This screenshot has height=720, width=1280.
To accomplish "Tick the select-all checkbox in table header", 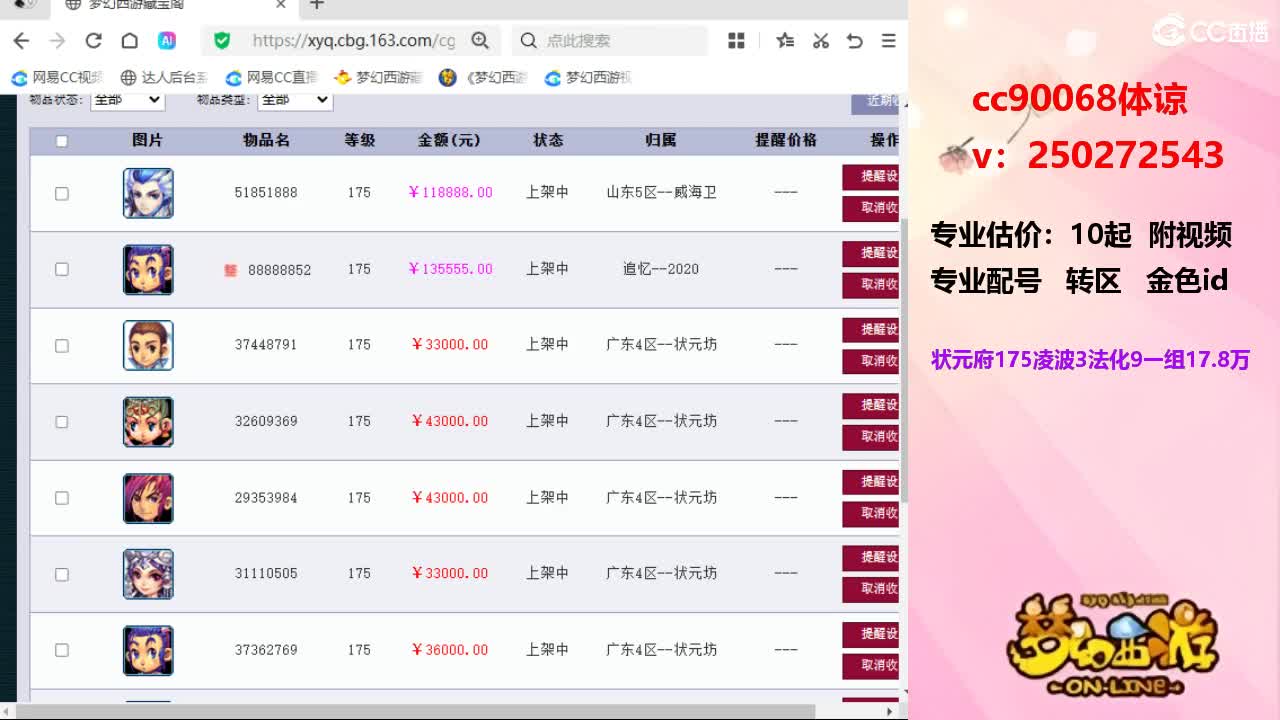I will point(61,141).
